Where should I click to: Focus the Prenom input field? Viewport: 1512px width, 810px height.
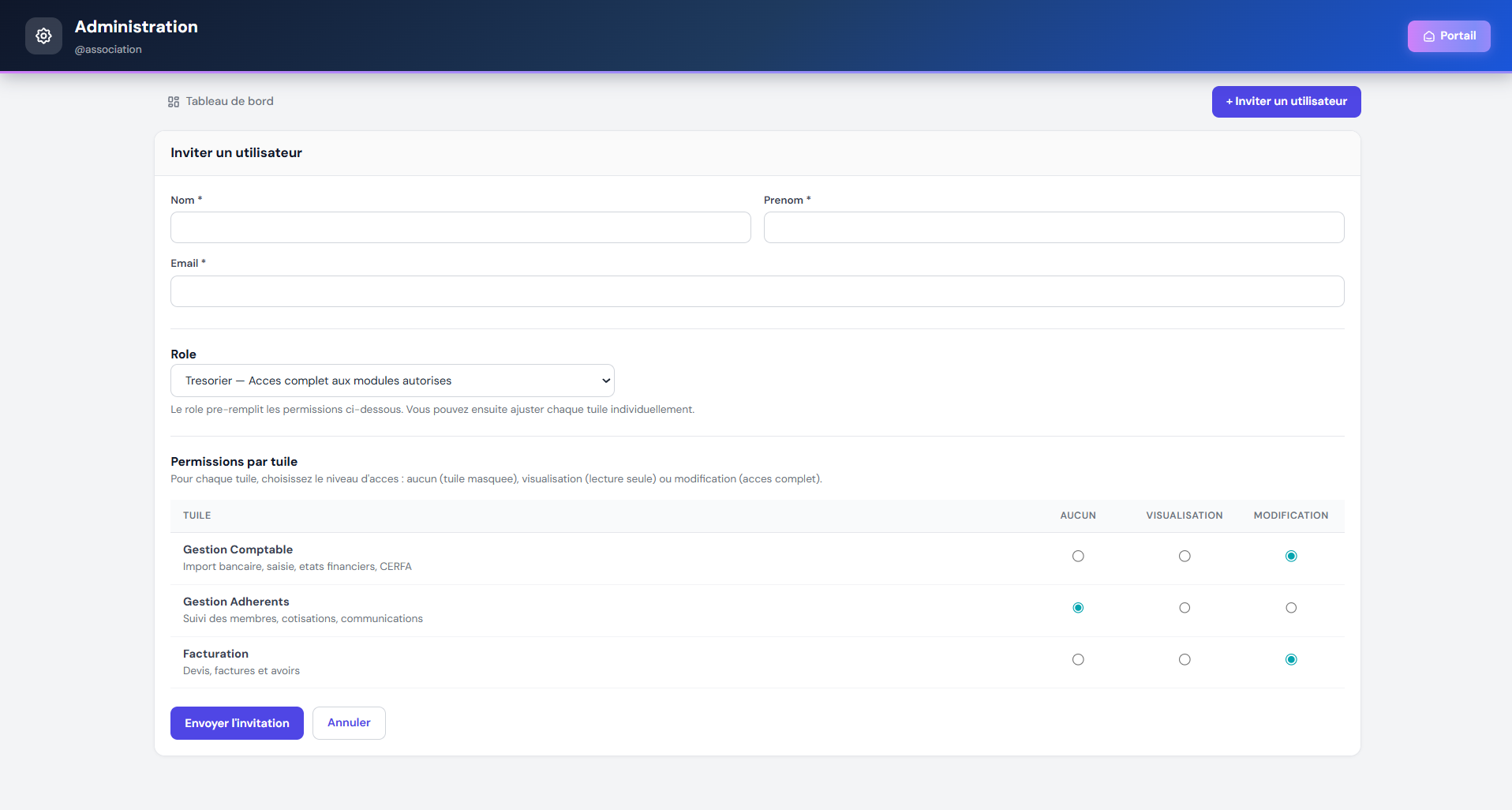(x=1054, y=227)
